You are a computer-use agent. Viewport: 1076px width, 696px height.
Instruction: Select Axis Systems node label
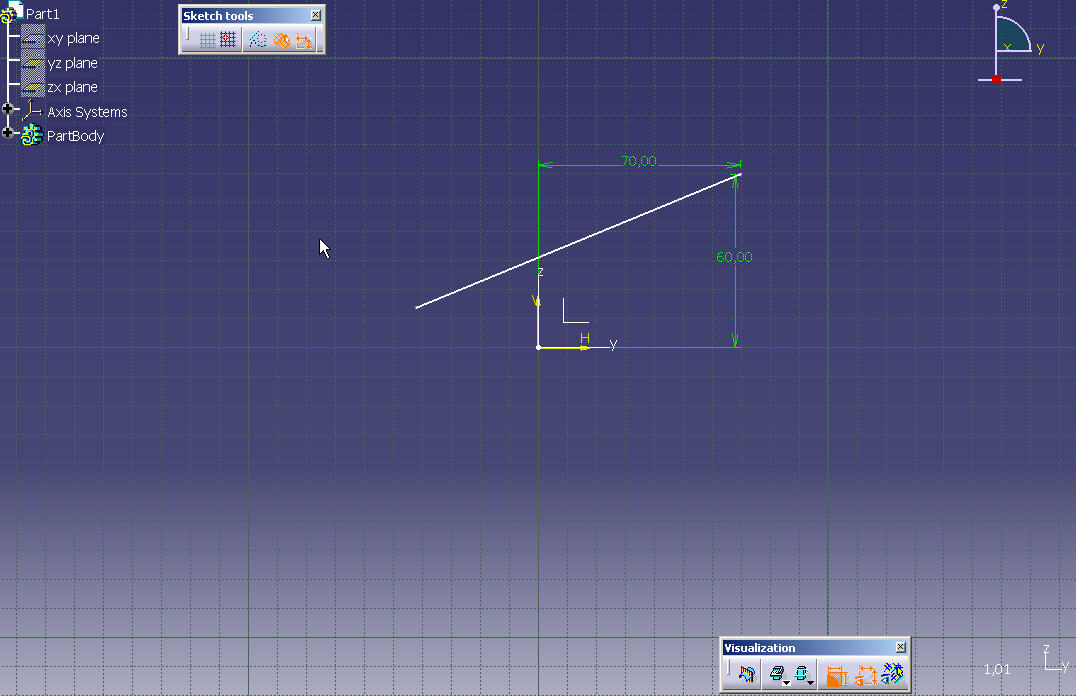tap(87, 112)
